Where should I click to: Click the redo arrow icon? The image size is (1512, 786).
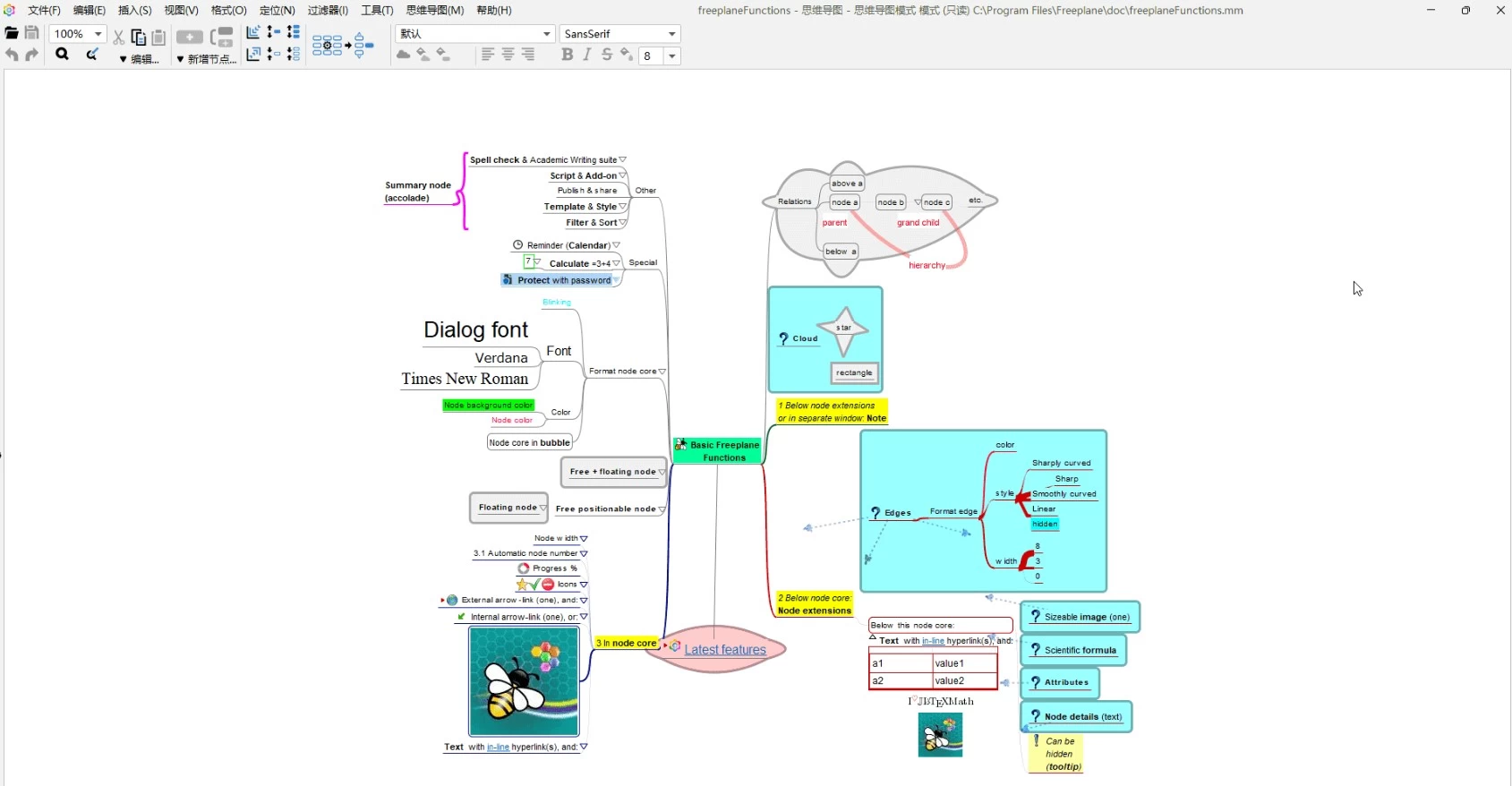click(x=32, y=56)
